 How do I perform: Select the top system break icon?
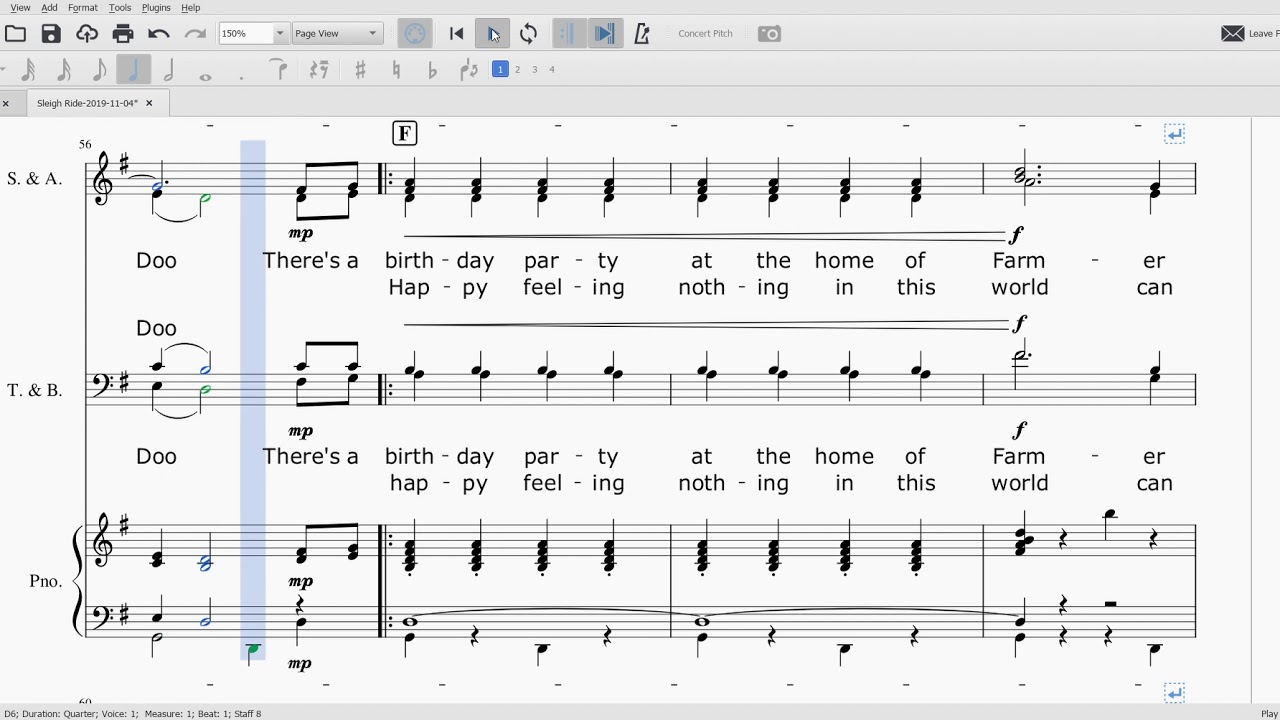click(1175, 134)
